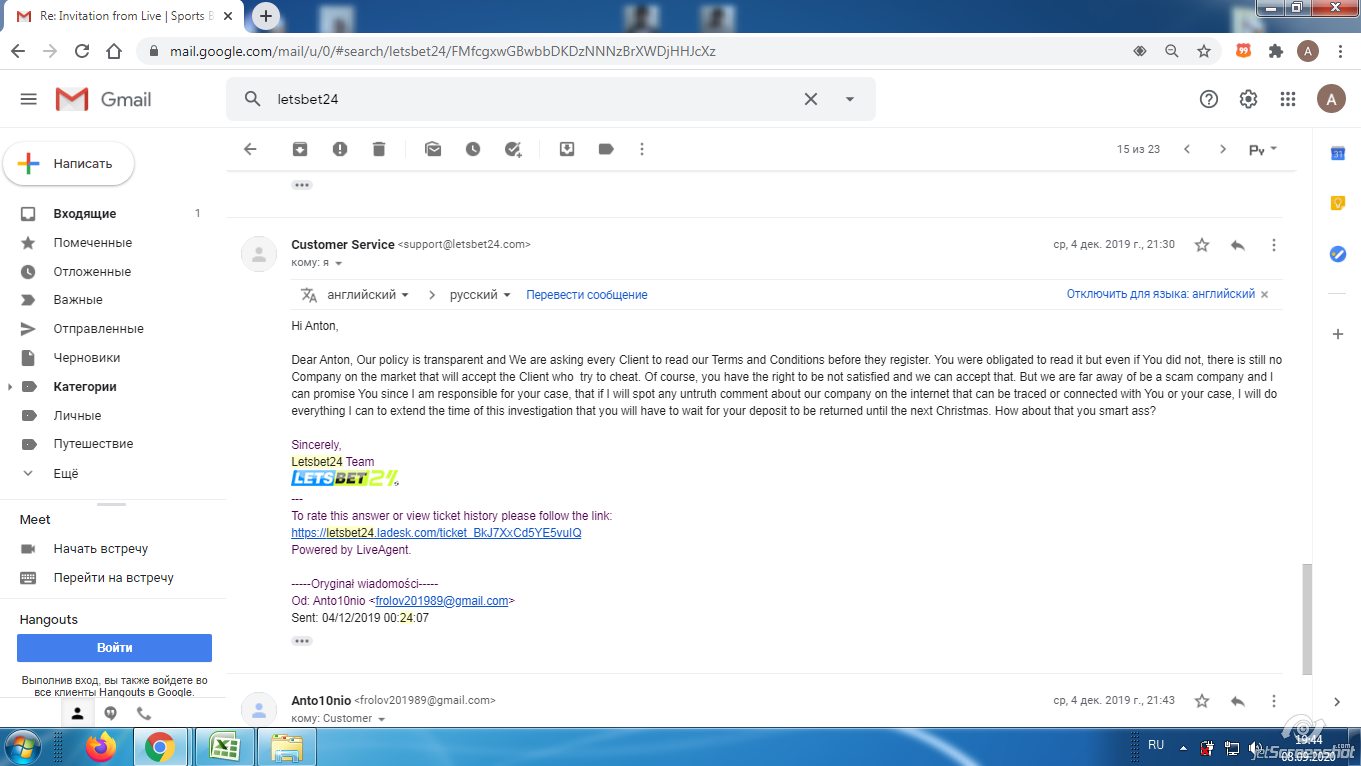Screen dimensions: 1361x766
Task: Reply to the Customer Service message
Action: [x=1238, y=245]
